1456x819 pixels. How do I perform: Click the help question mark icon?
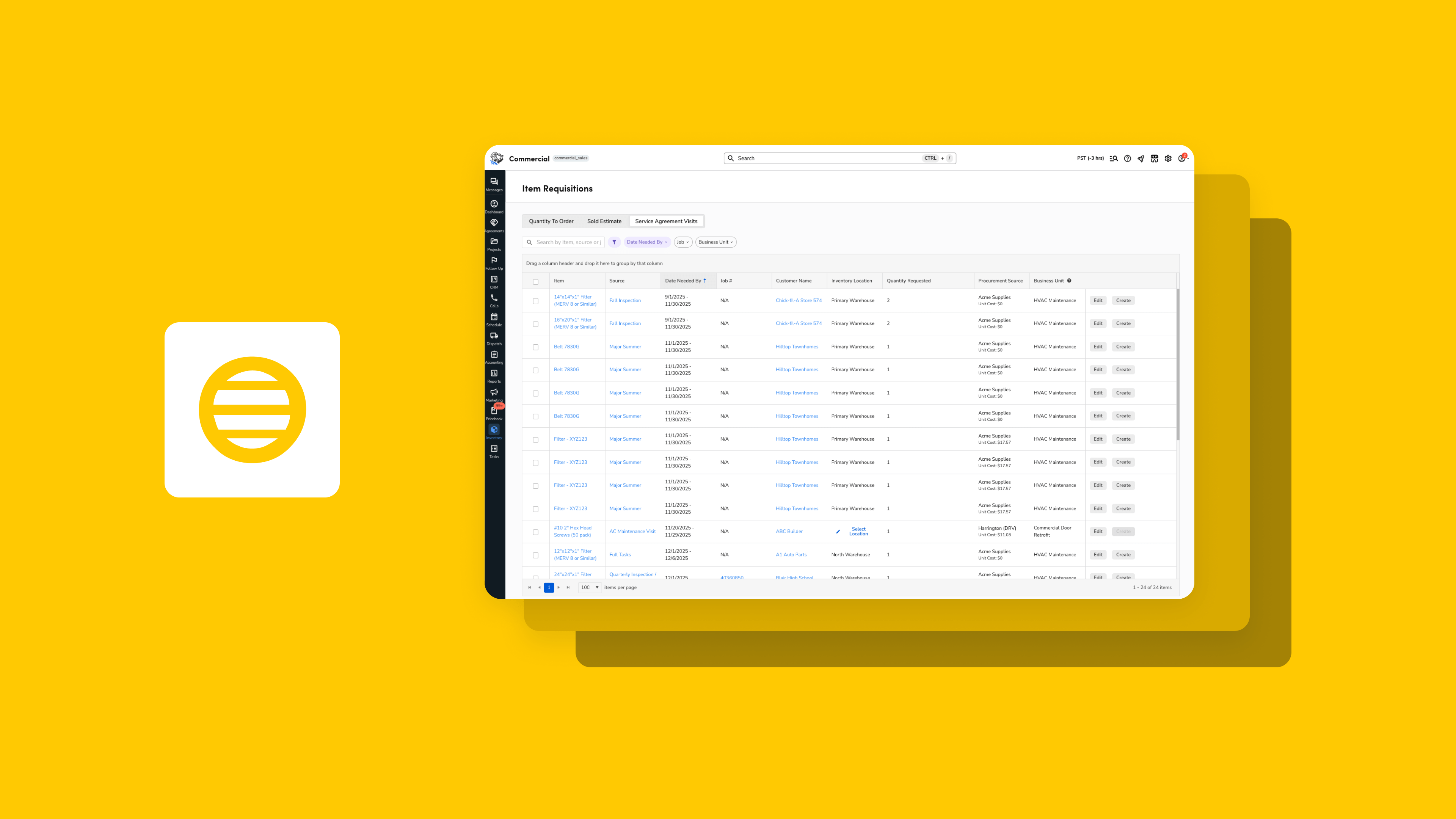tap(1127, 158)
